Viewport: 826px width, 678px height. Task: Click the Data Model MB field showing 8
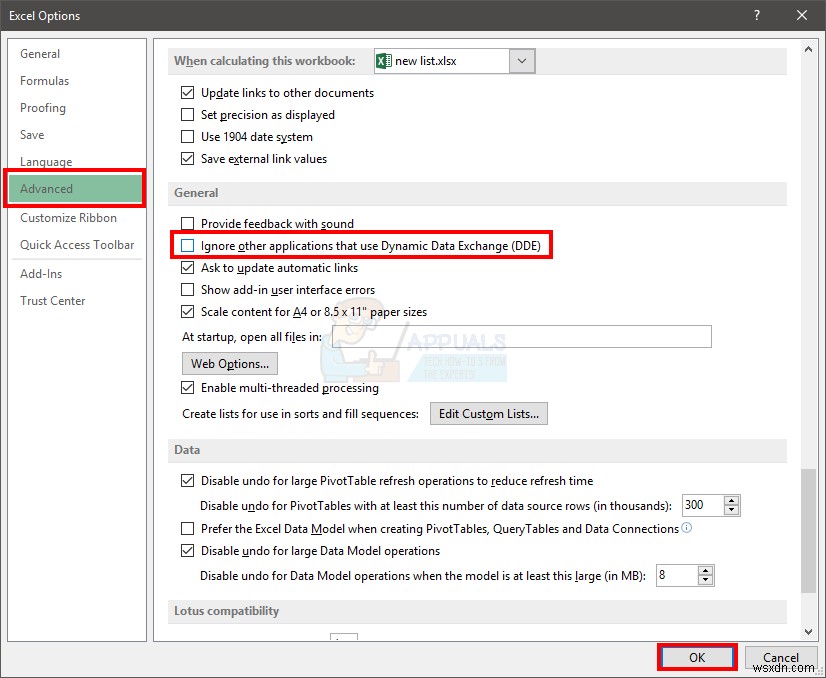(677, 575)
